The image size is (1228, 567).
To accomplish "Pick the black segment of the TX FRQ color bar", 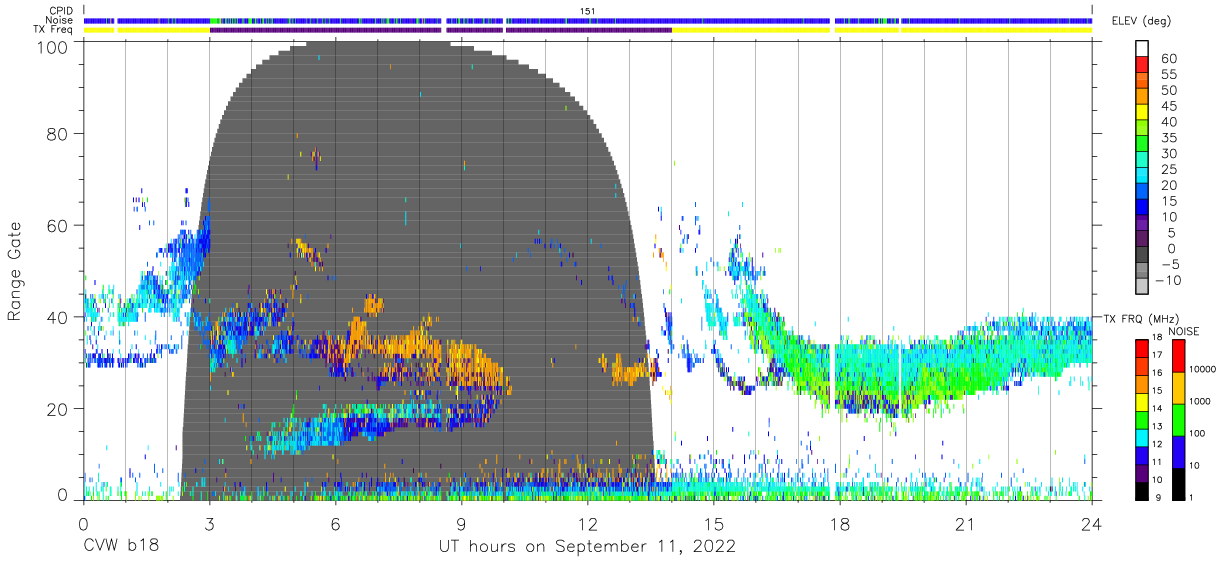I will pyautogui.click(x=1142, y=491).
